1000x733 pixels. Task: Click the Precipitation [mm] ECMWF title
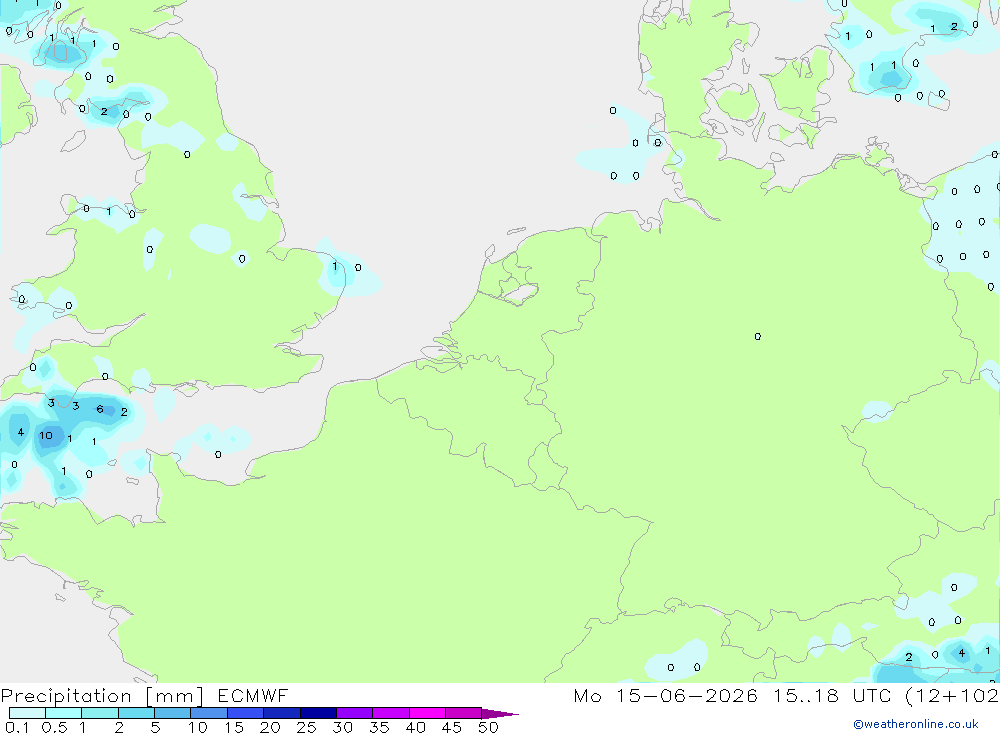click(144, 696)
